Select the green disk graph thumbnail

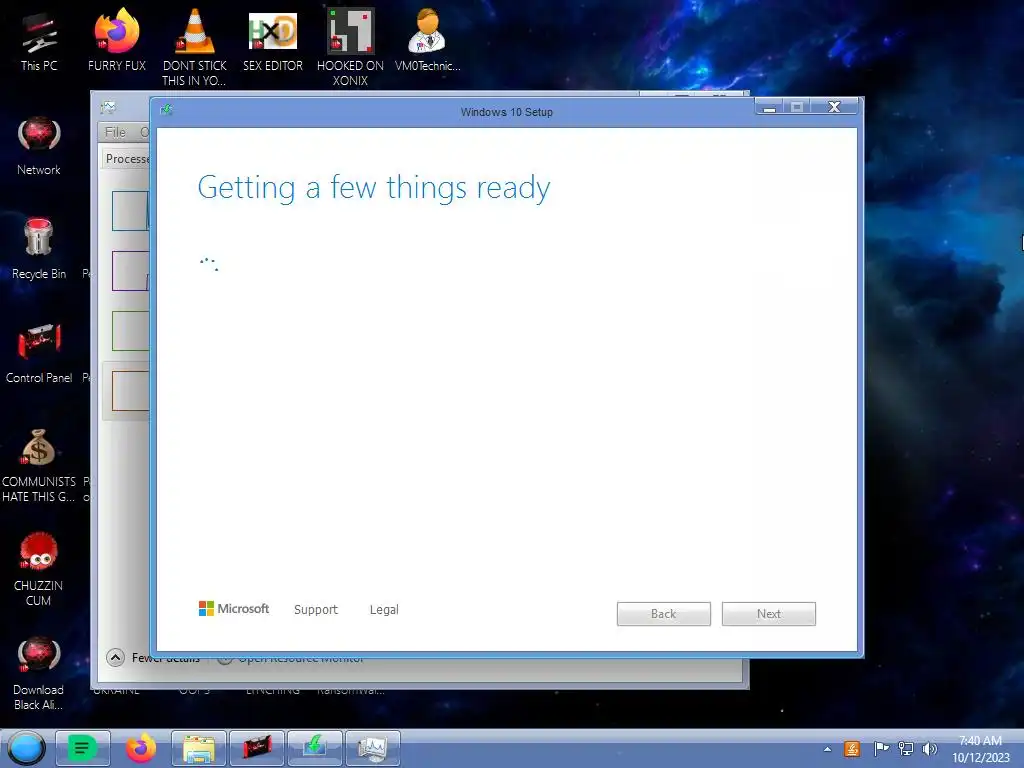(x=130, y=330)
